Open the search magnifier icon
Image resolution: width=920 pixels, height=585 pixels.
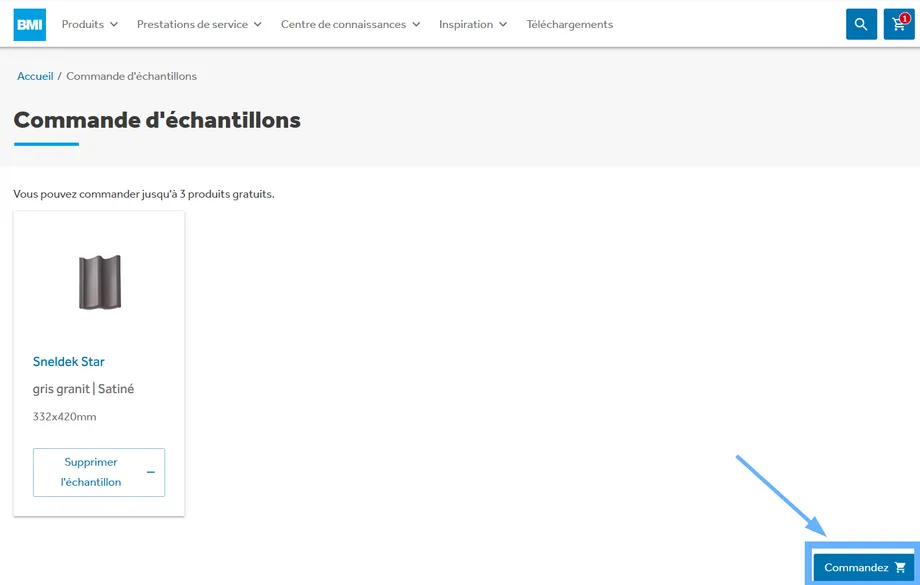pos(861,24)
